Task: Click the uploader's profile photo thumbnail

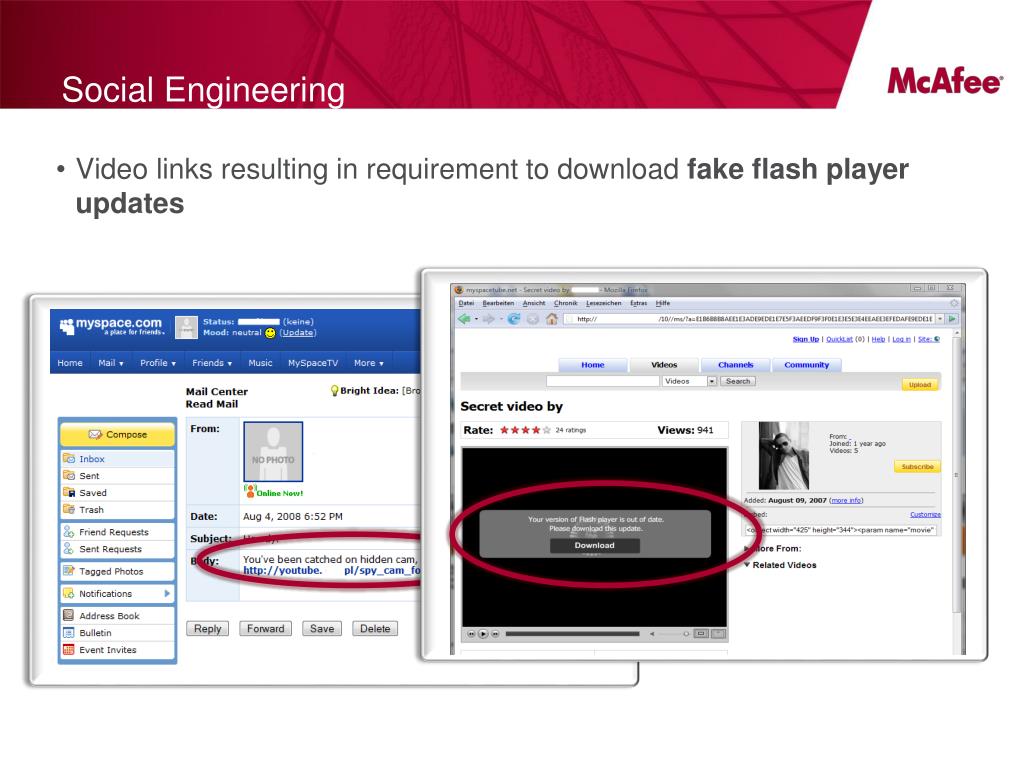Action: (x=784, y=455)
